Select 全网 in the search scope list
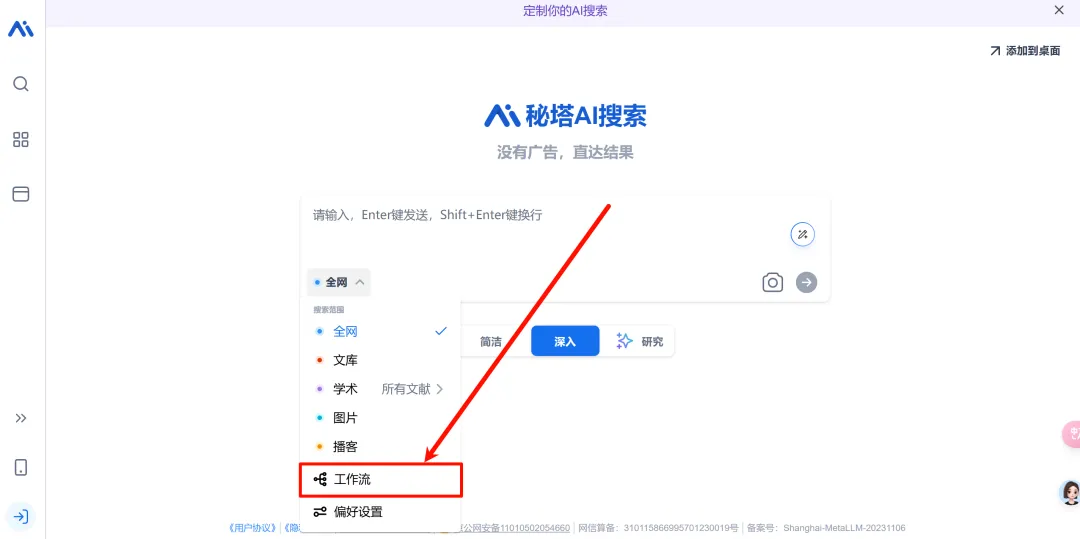 click(x=381, y=331)
